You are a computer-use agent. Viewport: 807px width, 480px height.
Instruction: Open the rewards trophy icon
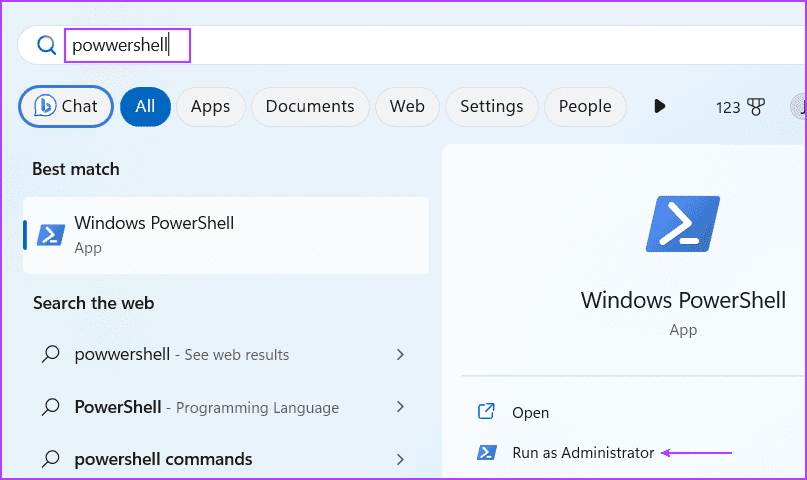pos(756,107)
